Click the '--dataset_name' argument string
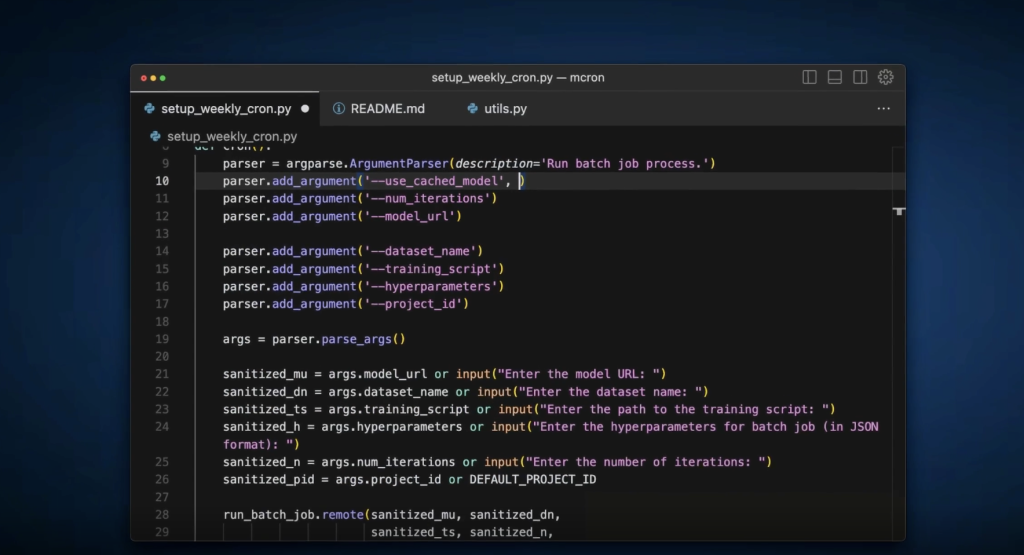1024x555 pixels. pyautogui.click(x=420, y=251)
